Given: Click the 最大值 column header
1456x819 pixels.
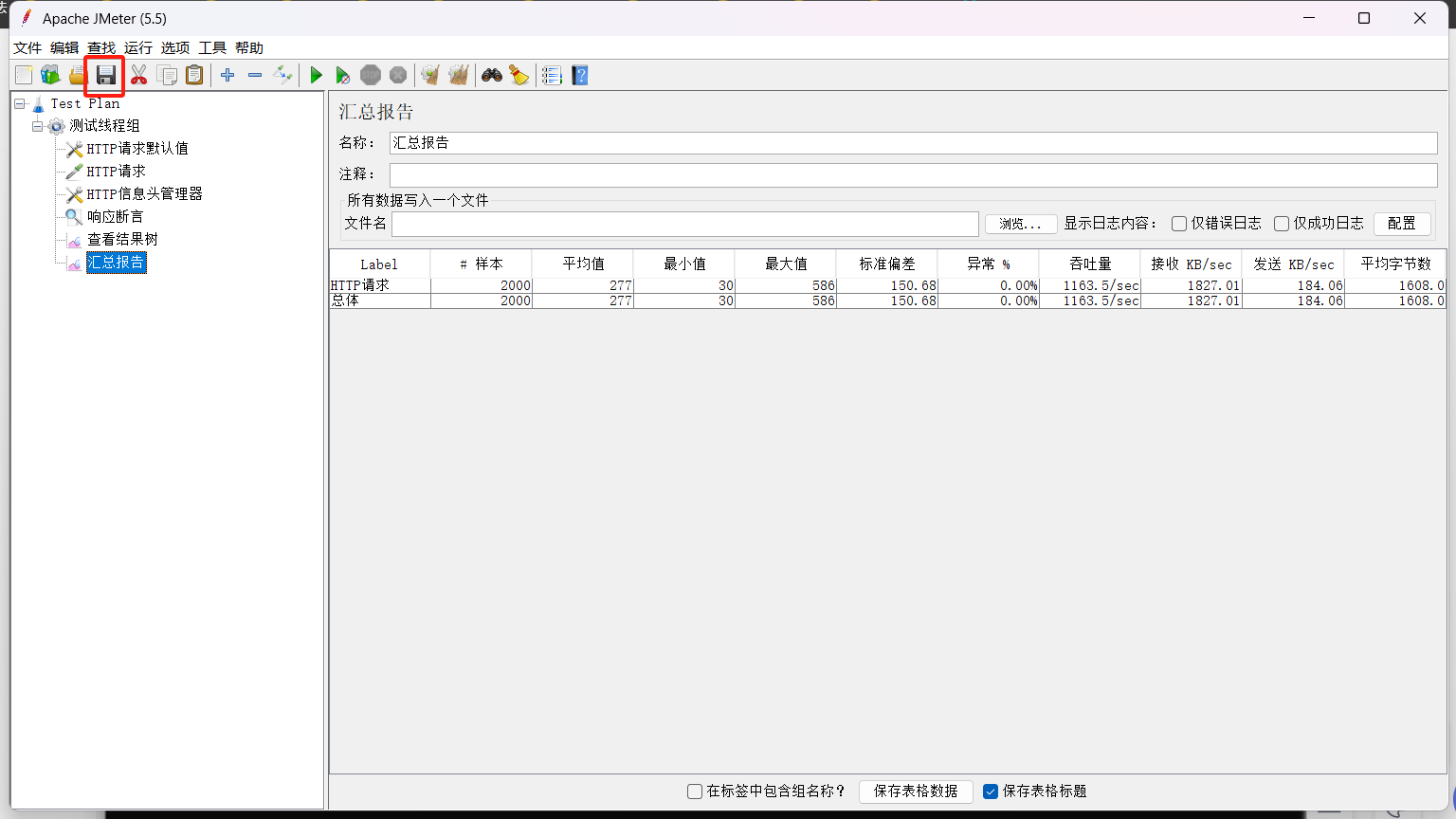Looking at the screenshot, I should (786, 264).
